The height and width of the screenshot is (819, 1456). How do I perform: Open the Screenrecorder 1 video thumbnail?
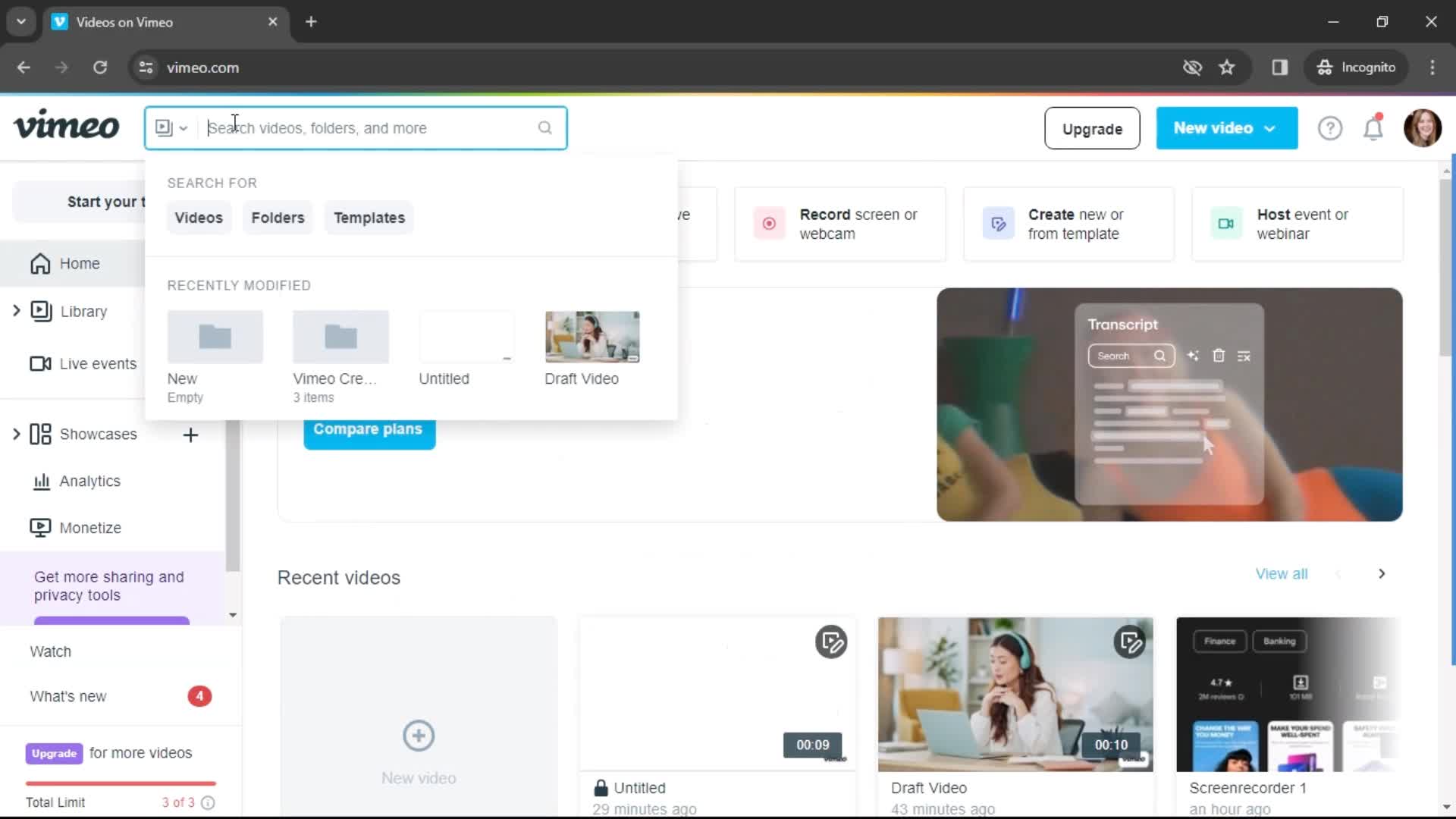tap(1289, 694)
